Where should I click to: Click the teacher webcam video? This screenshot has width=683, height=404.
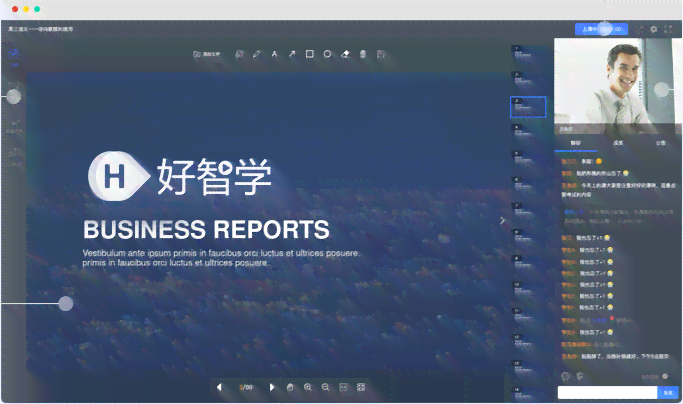coord(618,86)
